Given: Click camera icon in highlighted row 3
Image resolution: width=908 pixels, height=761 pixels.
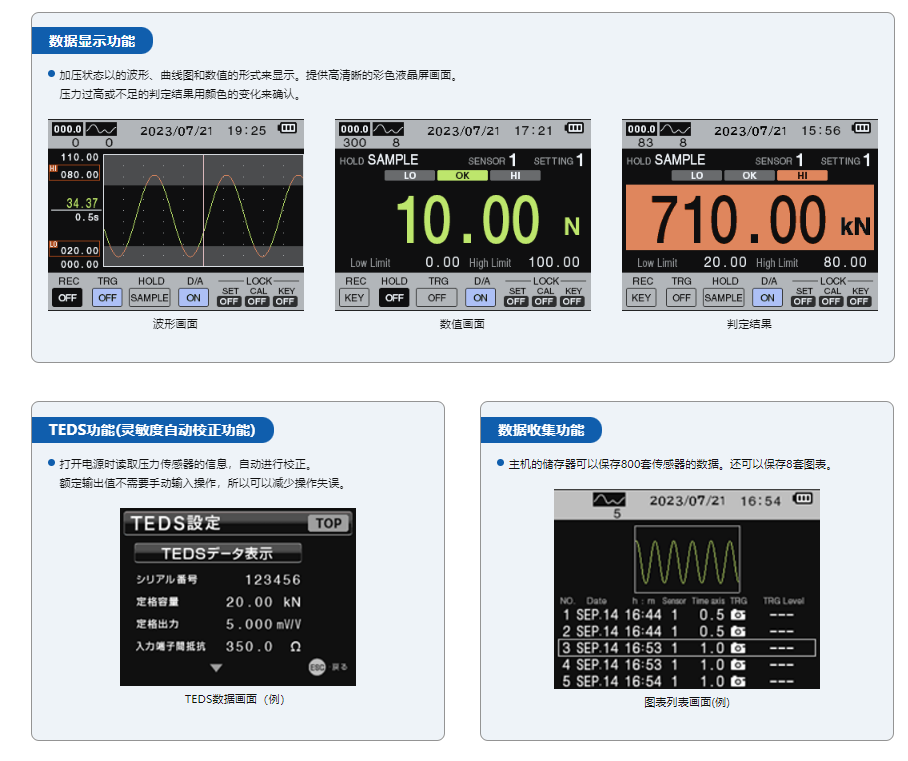Looking at the screenshot, I should [x=738, y=648].
